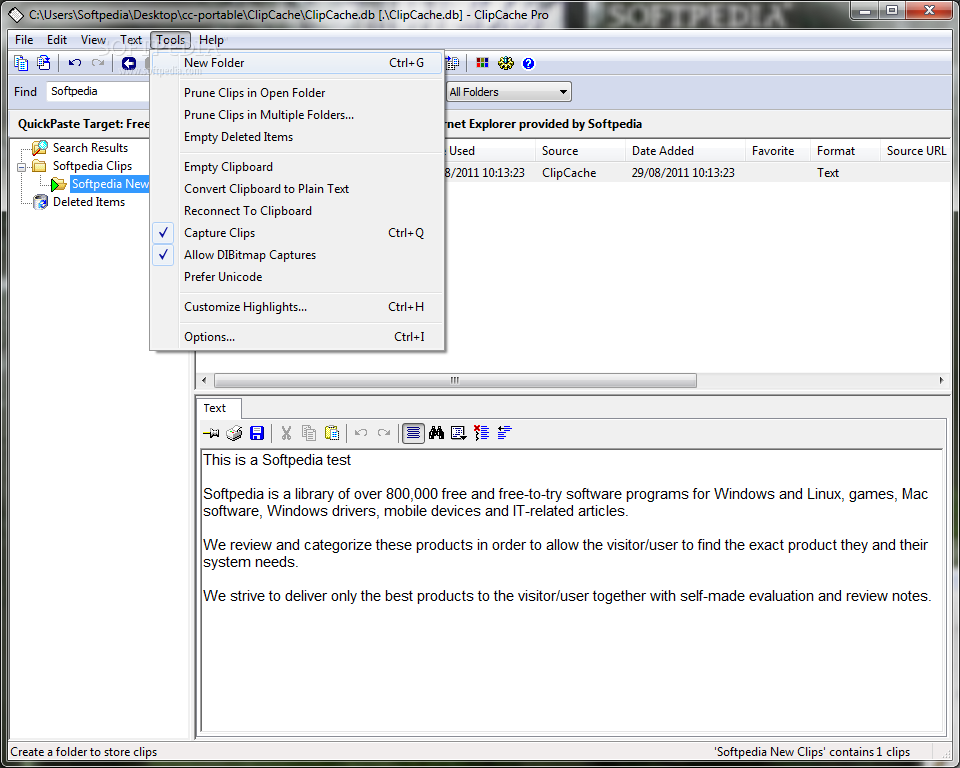Choose New Folder from the Tools menu
960x768 pixels.
click(297, 63)
